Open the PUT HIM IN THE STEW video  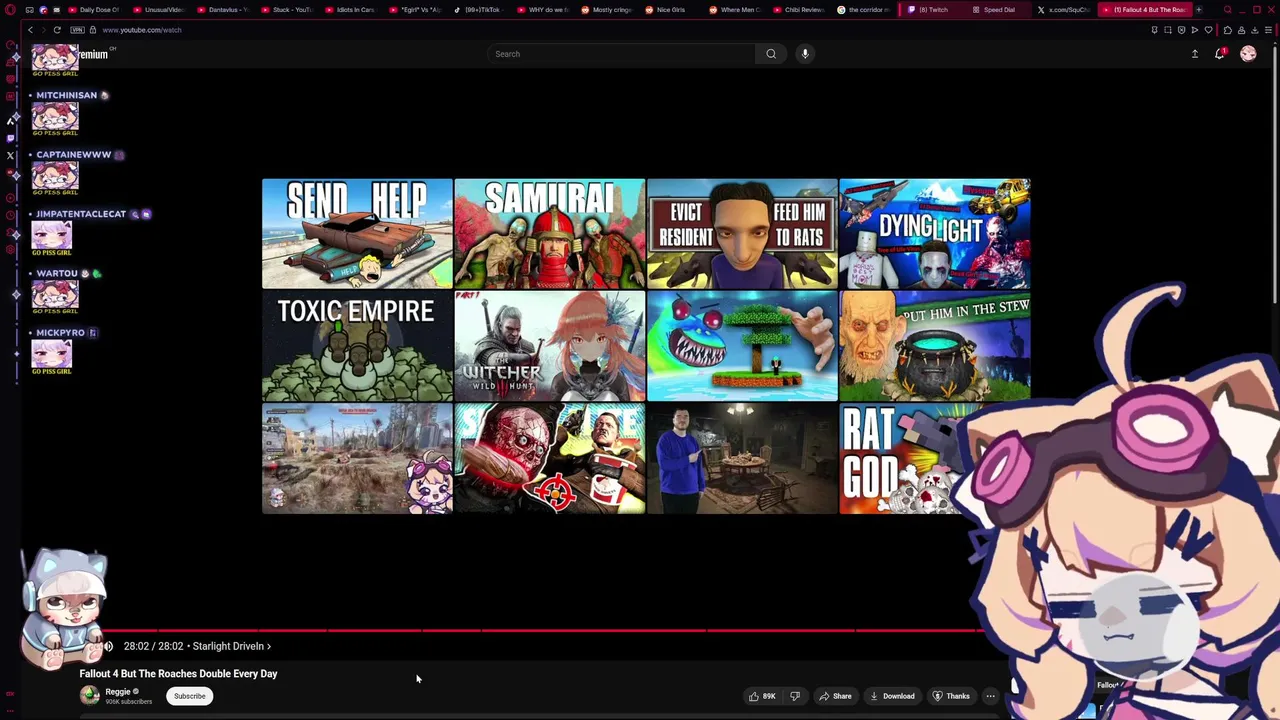coord(935,346)
